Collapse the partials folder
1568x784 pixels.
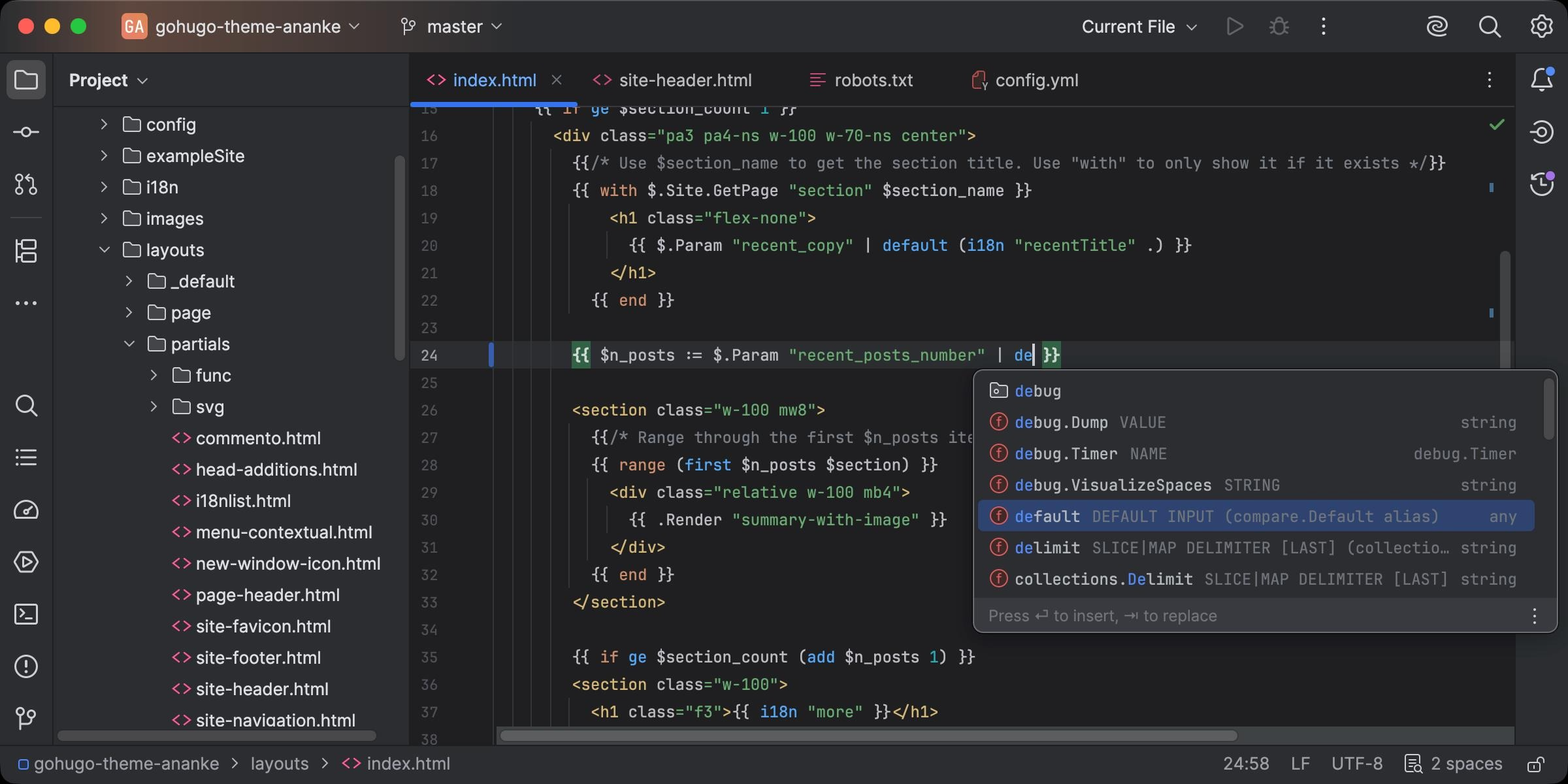click(x=129, y=344)
